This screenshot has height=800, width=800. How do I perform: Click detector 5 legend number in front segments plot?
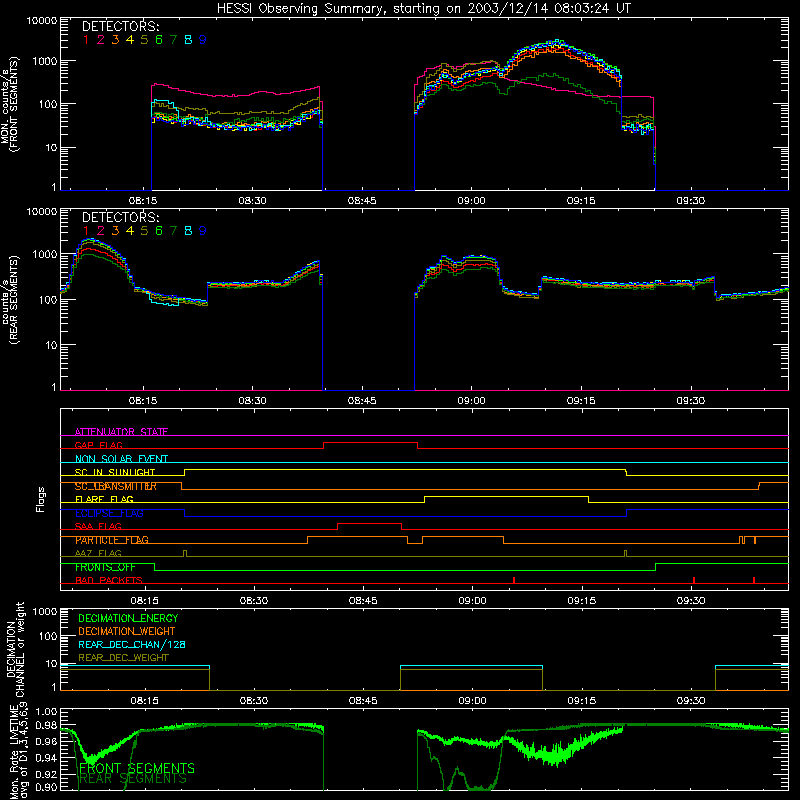click(144, 40)
